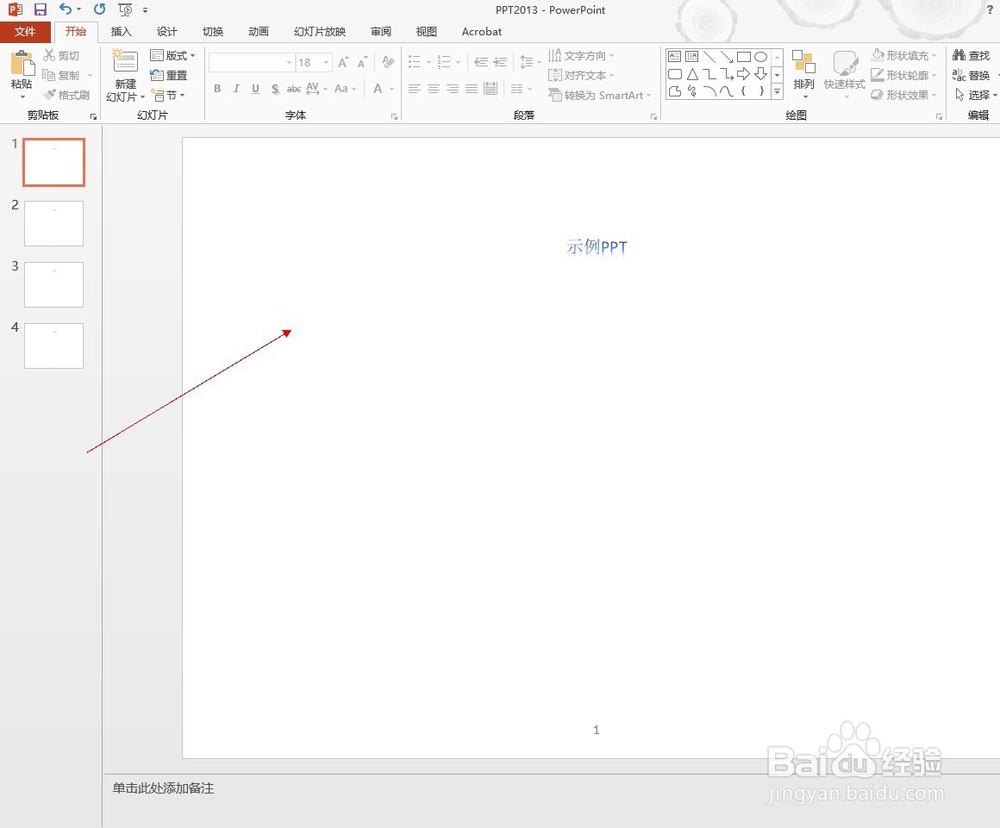This screenshot has width=1000, height=828.
Task: Pick the rectangle shape from gallery
Action: pyautogui.click(x=744, y=56)
